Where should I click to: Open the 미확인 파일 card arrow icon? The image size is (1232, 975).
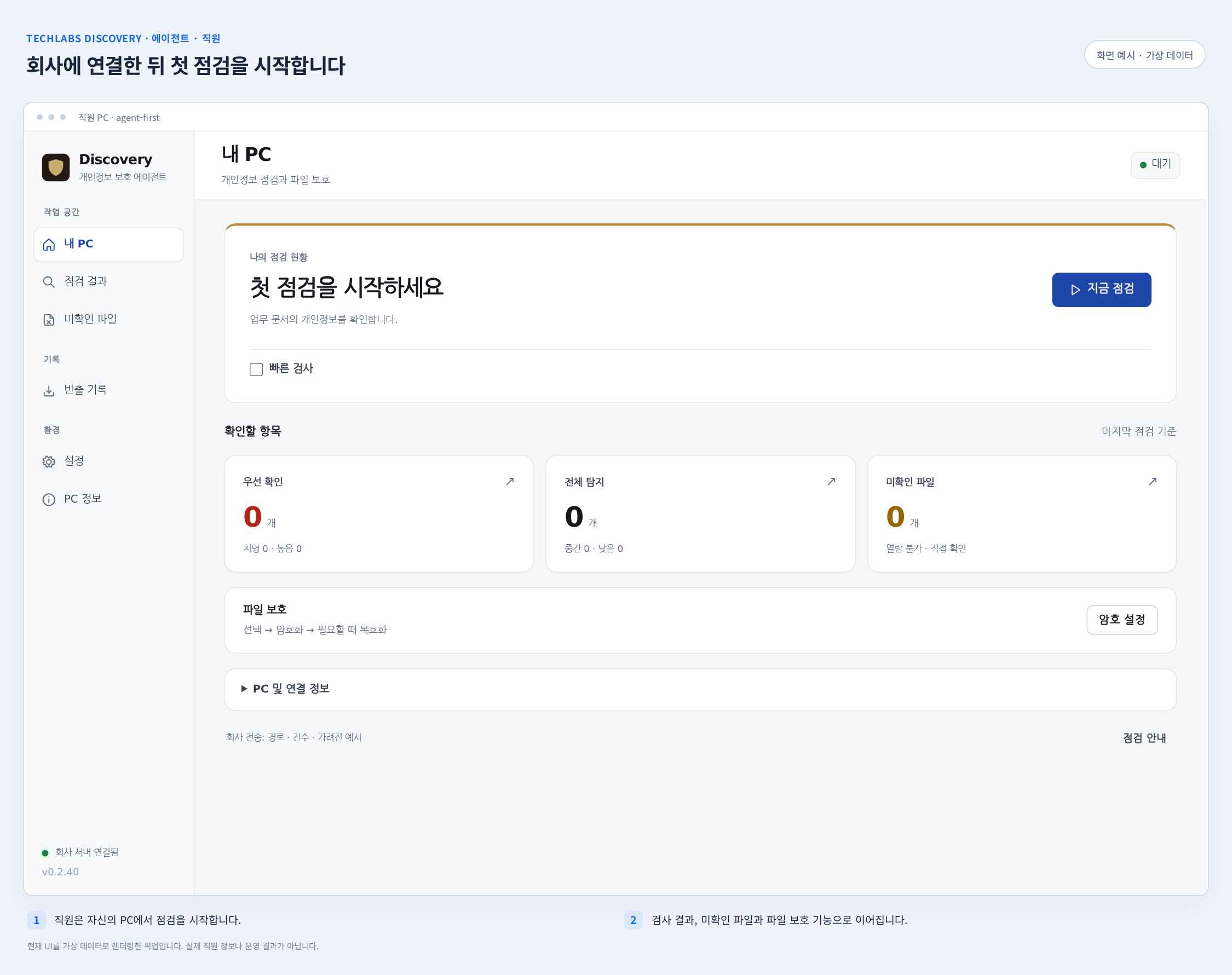click(x=1153, y=481)
